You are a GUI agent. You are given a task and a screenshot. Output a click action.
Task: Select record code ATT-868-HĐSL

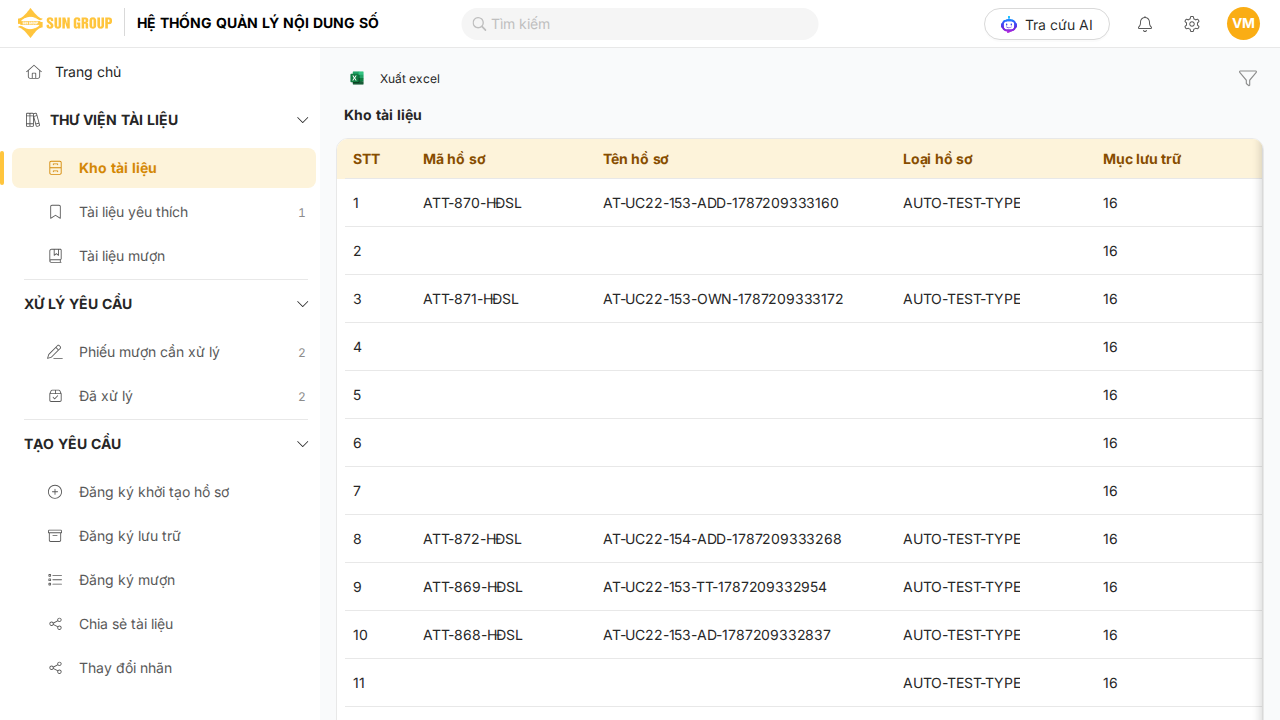(473, 635)
